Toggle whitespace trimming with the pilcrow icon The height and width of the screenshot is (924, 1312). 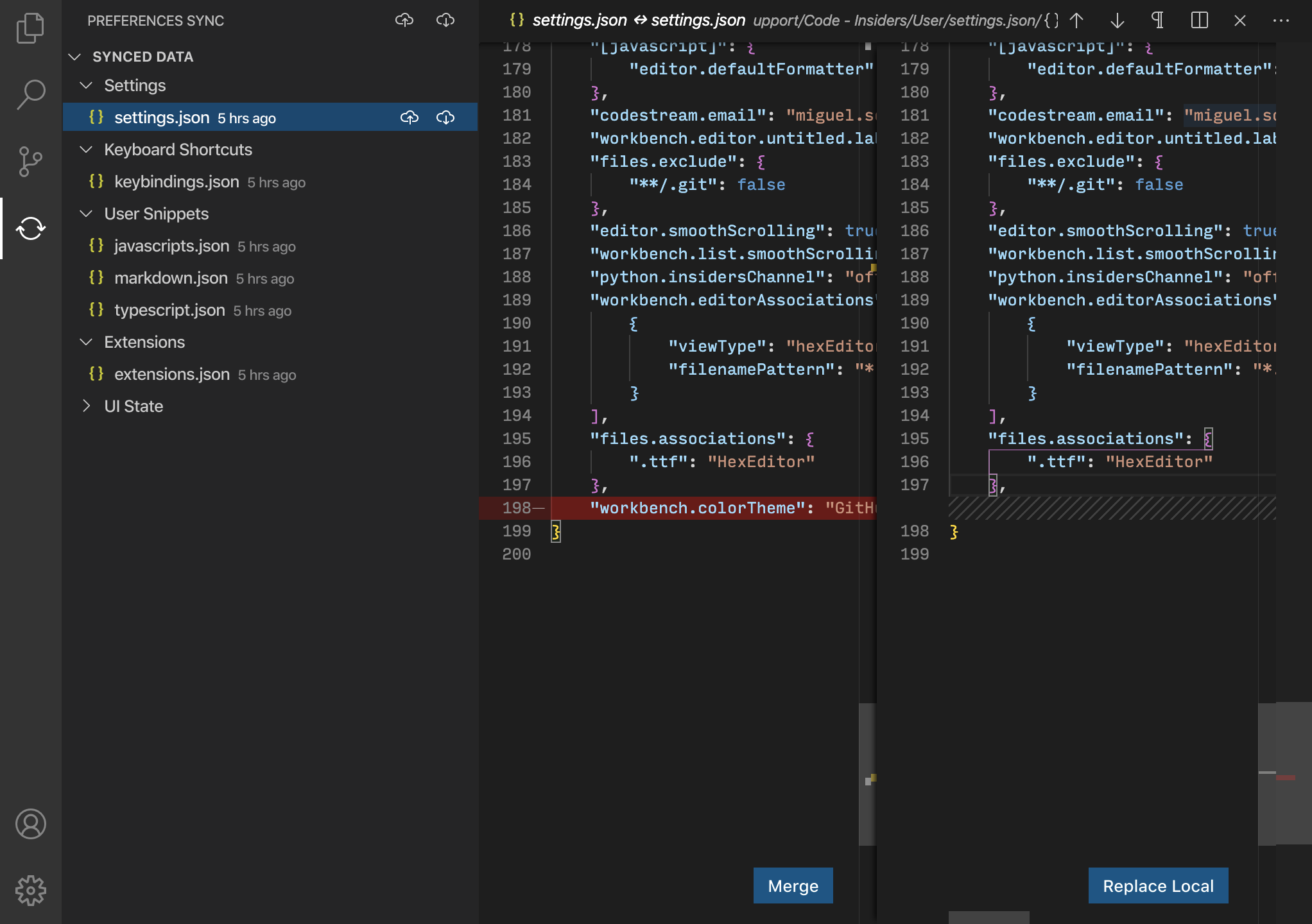coord(1158,21)
